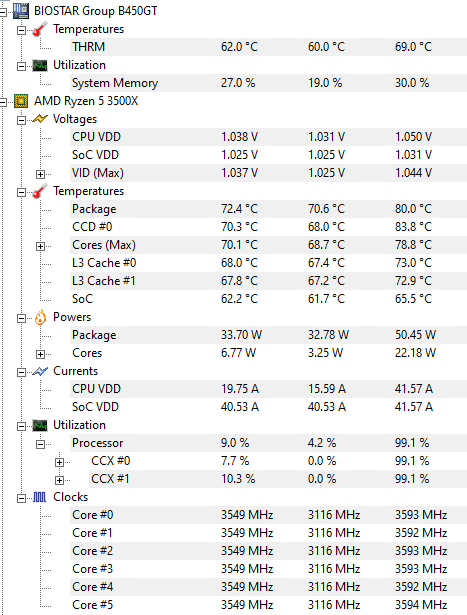Expand the CCX #0 utilization node
The image size is (467, 615).
[x=59, y=462]
